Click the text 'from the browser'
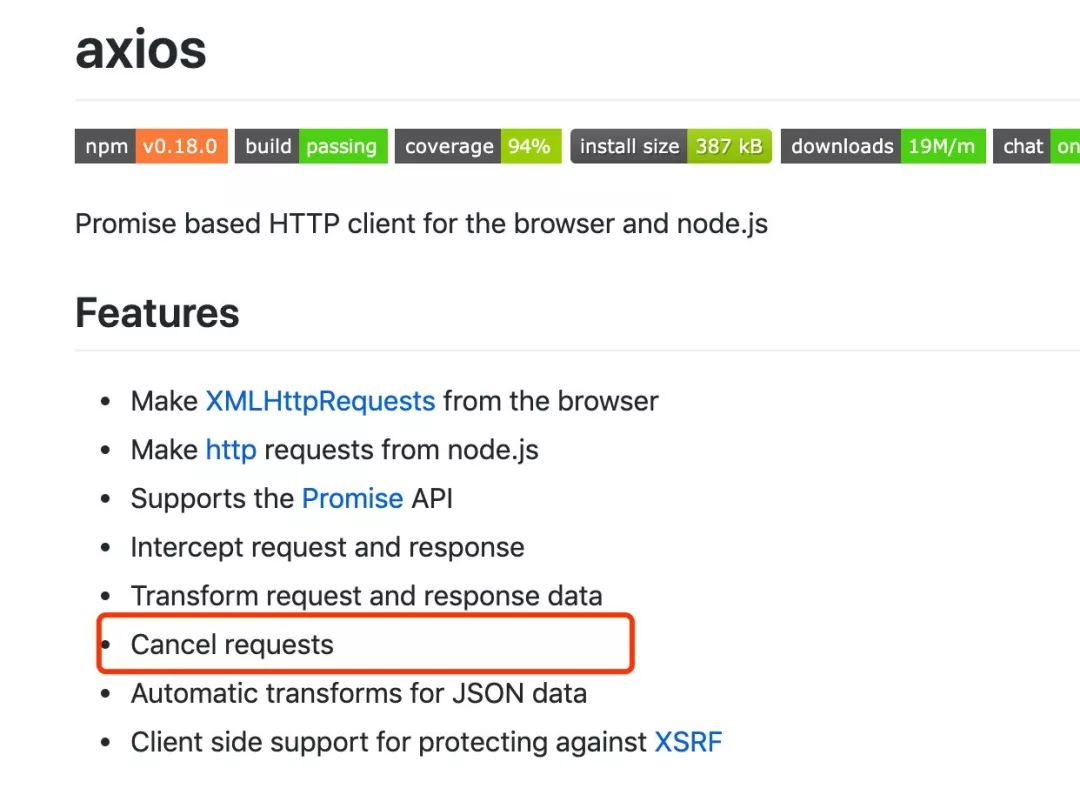The image size is (1080, 795). pos(551,401)
